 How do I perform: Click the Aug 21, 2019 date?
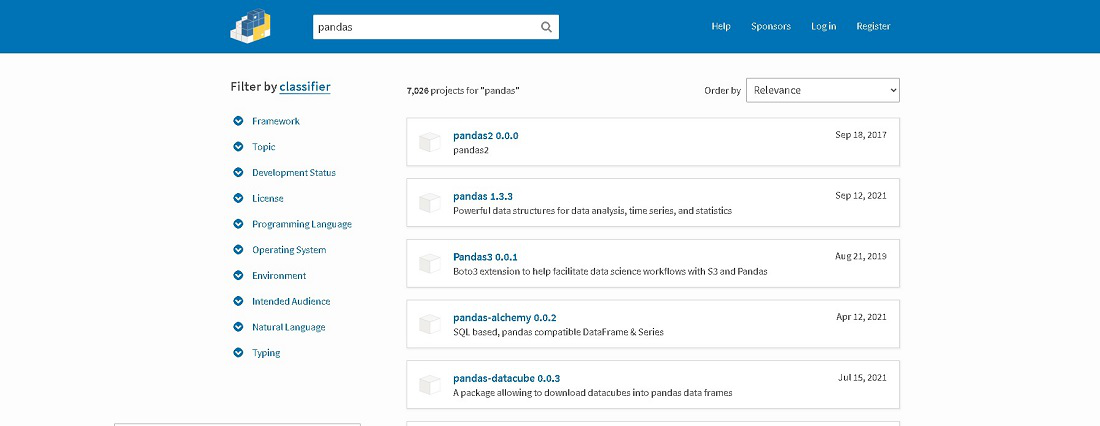861,256
